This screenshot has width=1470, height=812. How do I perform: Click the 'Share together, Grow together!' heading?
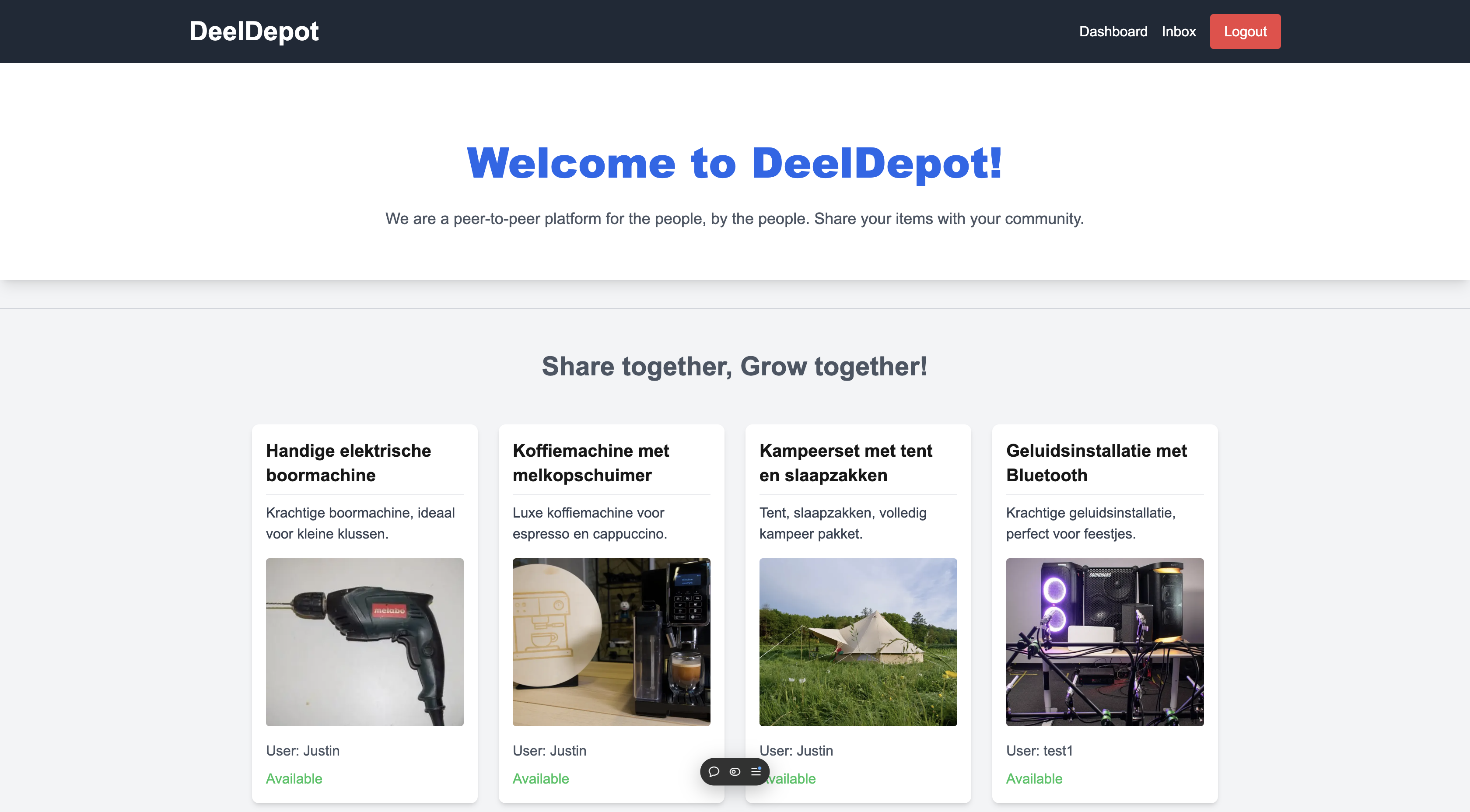tap(735, 366)
